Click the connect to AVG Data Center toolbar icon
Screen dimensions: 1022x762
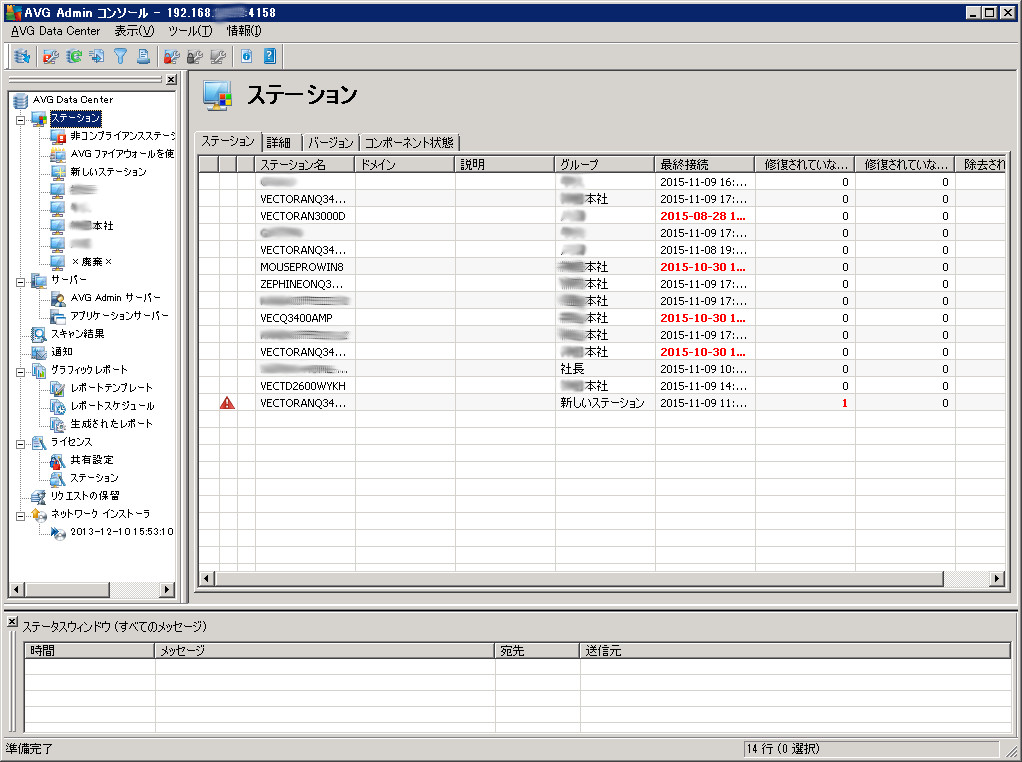22,57
